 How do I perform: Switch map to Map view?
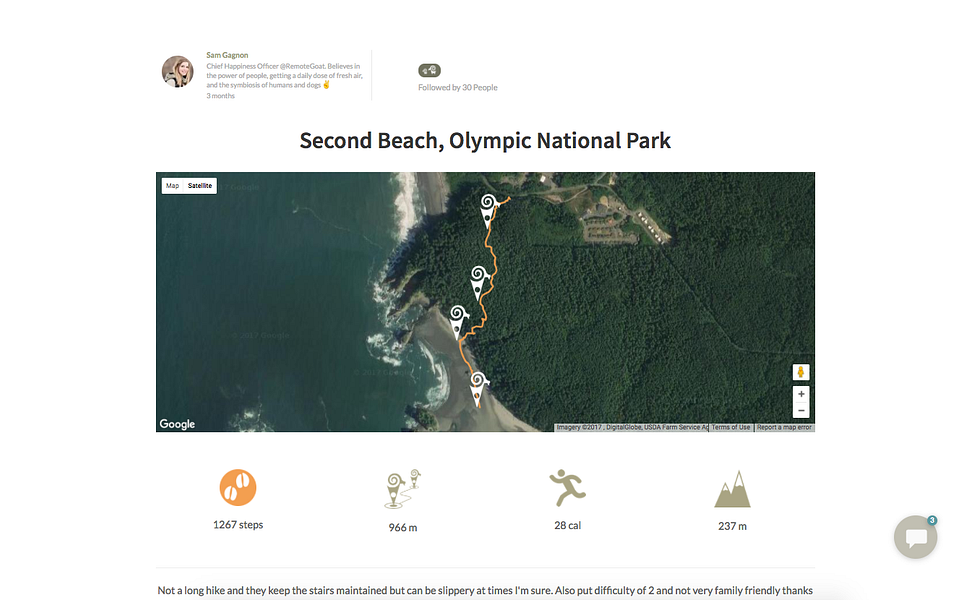pos(173,186)
